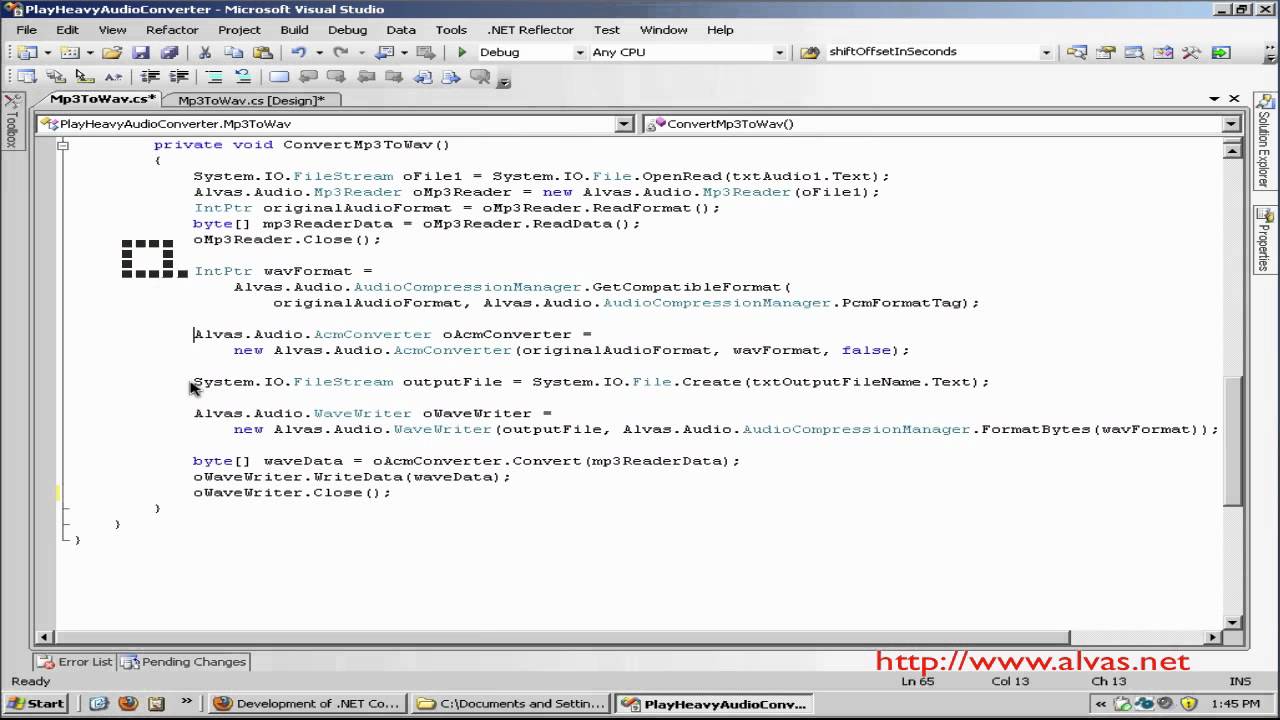Click the horizontal scrollbar thumb in the editor
Viewport: 1280px width, 720px height.
[561, 637]
